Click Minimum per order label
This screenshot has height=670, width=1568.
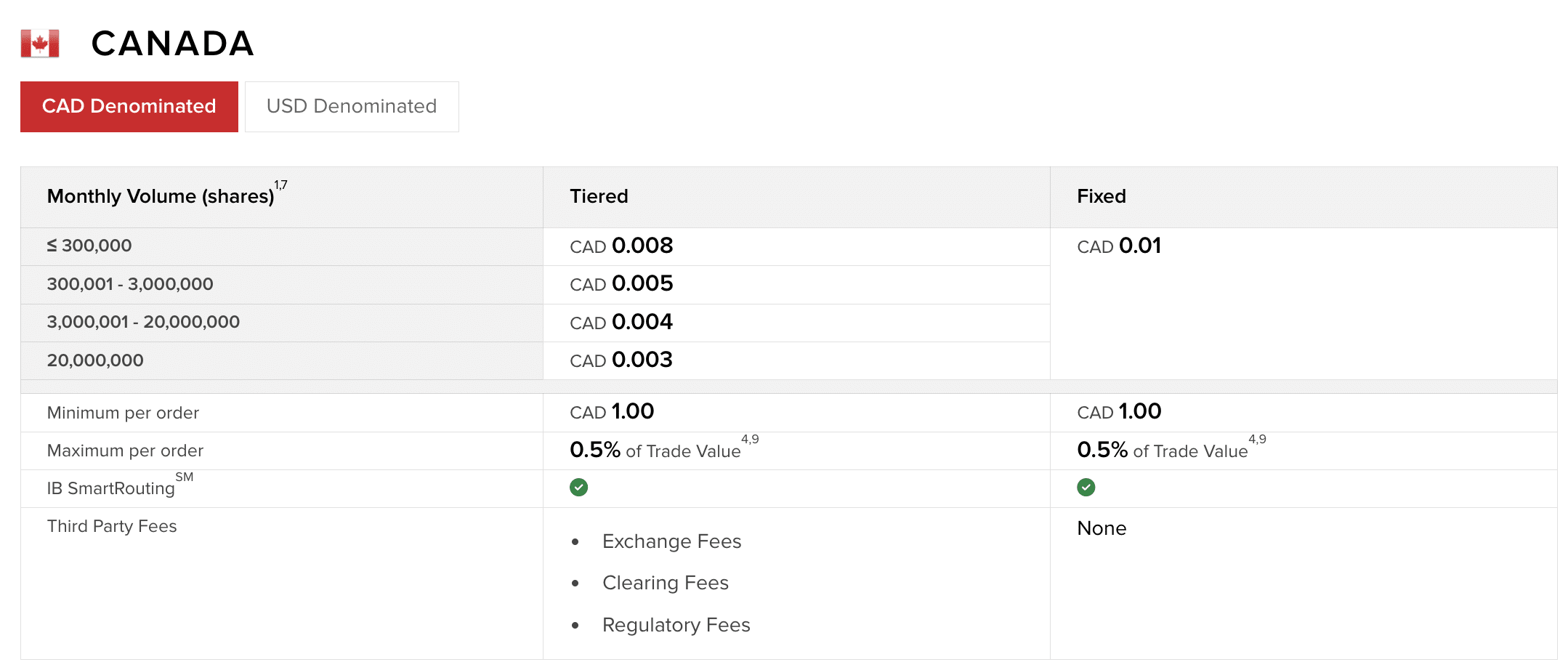(123, 413)
